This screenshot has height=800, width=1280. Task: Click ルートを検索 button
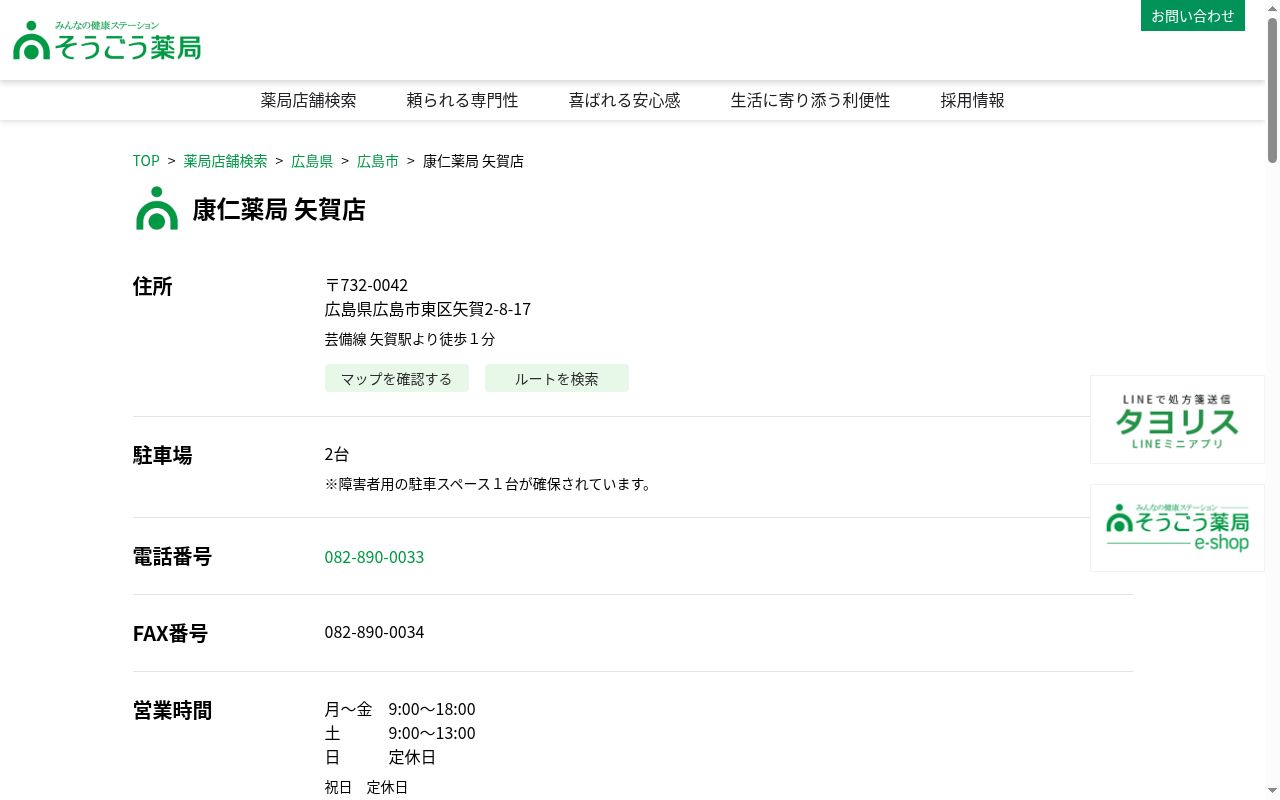557,379
